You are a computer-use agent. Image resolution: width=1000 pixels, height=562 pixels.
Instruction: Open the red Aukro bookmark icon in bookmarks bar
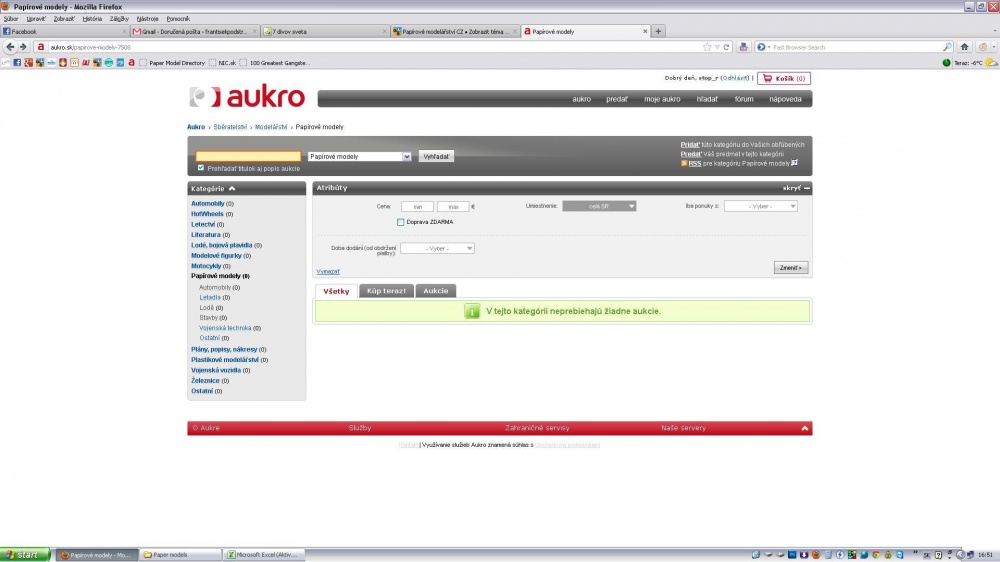(131, 63)
